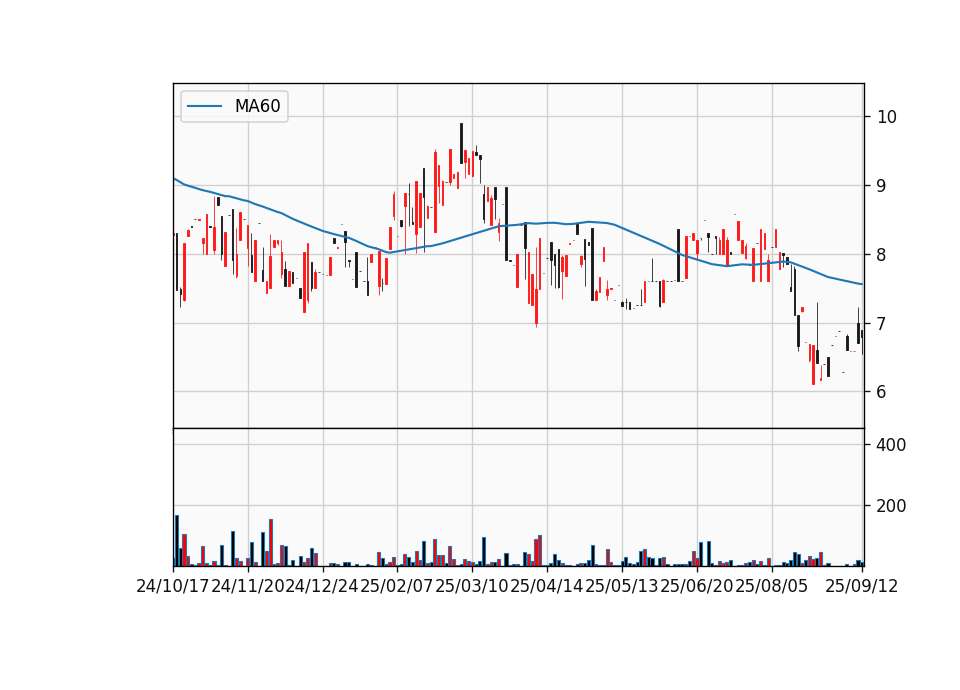
Task: Click date label 25/06/20
Action: coord(697,586)
